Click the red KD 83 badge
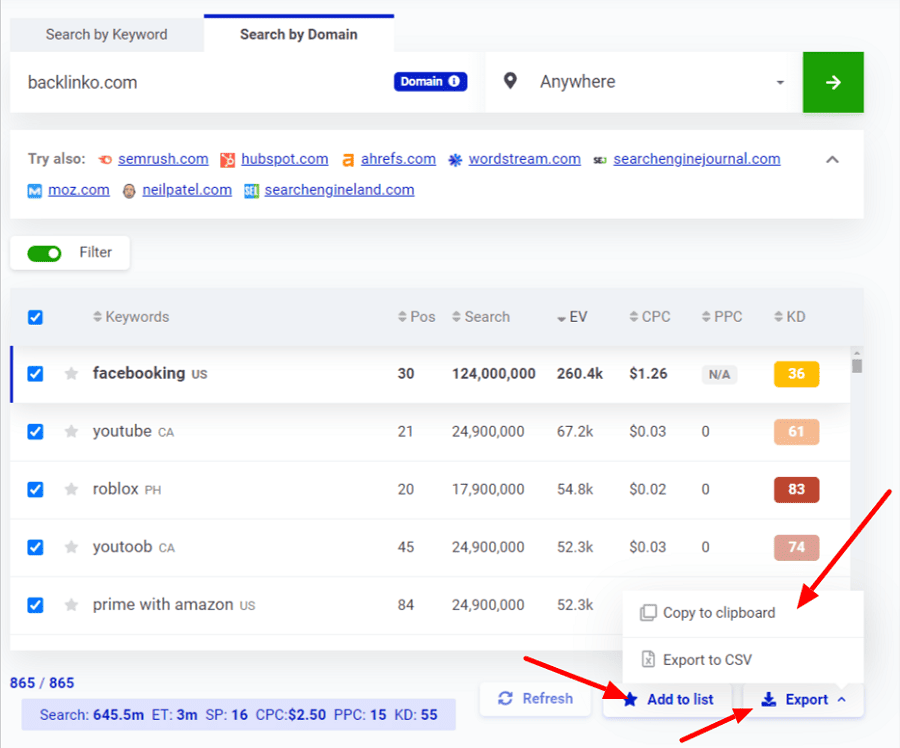The width and height of the screenshot is (900, 748). click(796, 490)
